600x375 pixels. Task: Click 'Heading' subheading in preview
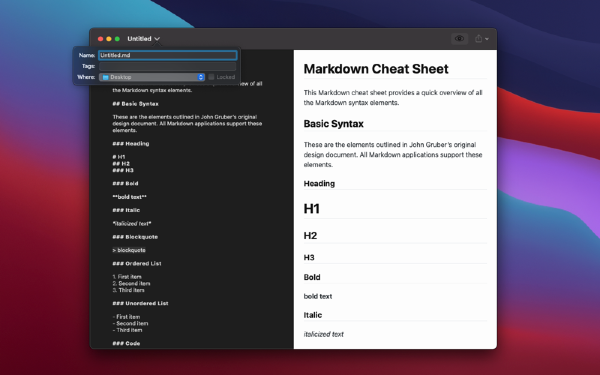(319, 184)
